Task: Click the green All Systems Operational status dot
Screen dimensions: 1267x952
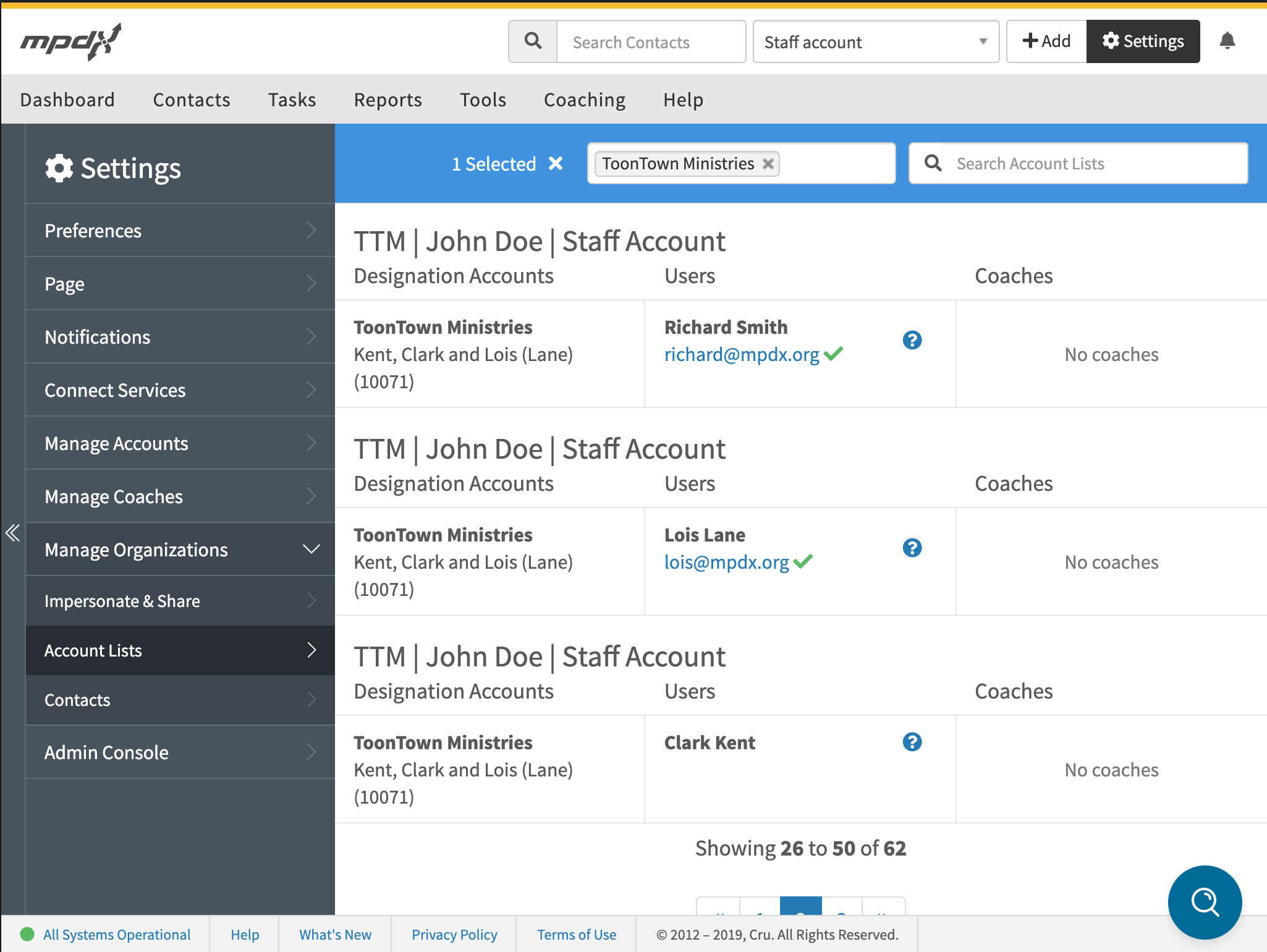Action: click(x=27, y=934)
